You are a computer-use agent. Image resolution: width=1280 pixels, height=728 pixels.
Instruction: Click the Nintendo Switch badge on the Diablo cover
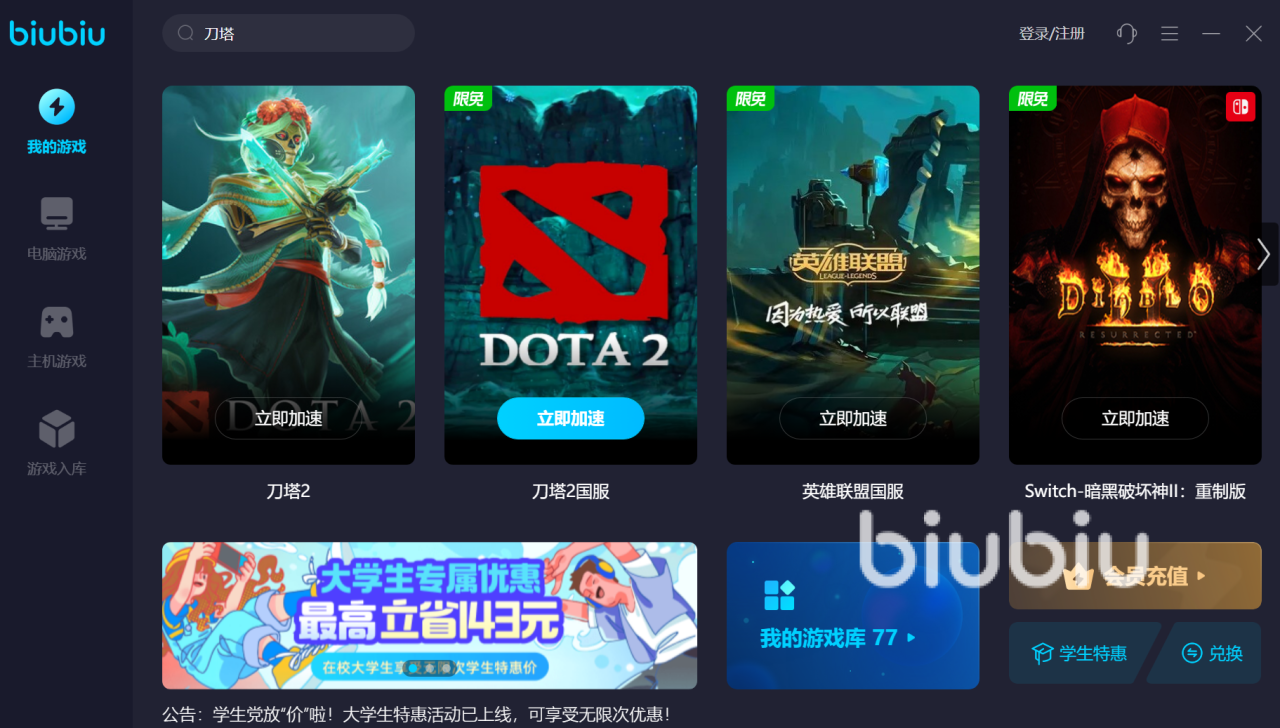pos(1240,107)
